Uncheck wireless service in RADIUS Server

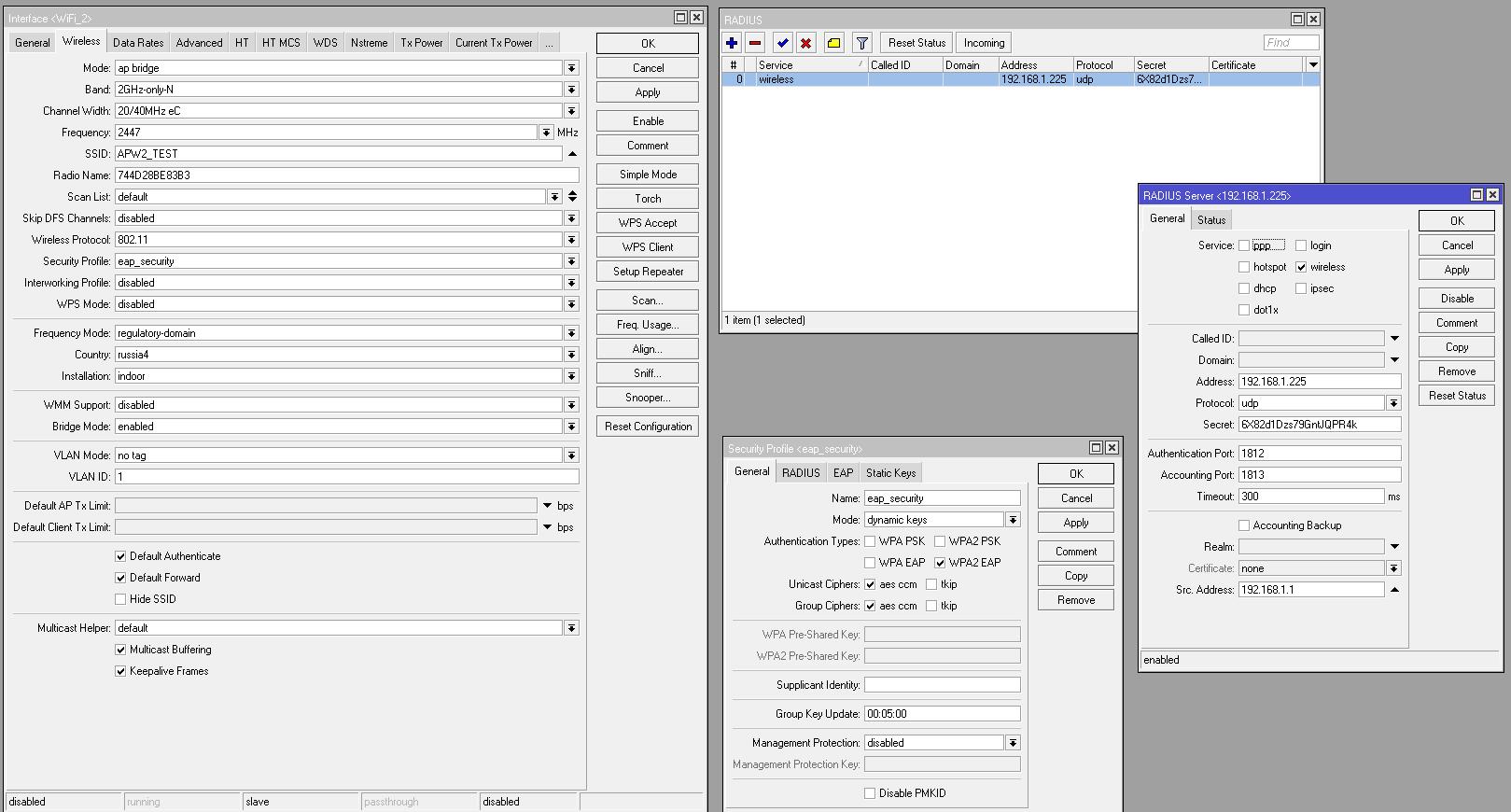pyautogui.click(x=1301, y=267)
